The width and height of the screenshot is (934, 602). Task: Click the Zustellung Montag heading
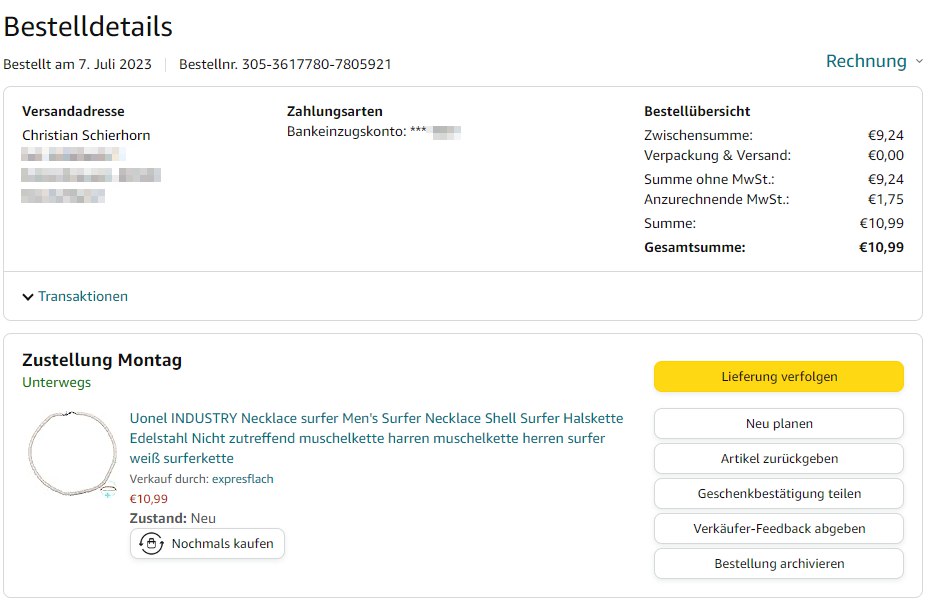pyautogui.click(x=102, y=360)
